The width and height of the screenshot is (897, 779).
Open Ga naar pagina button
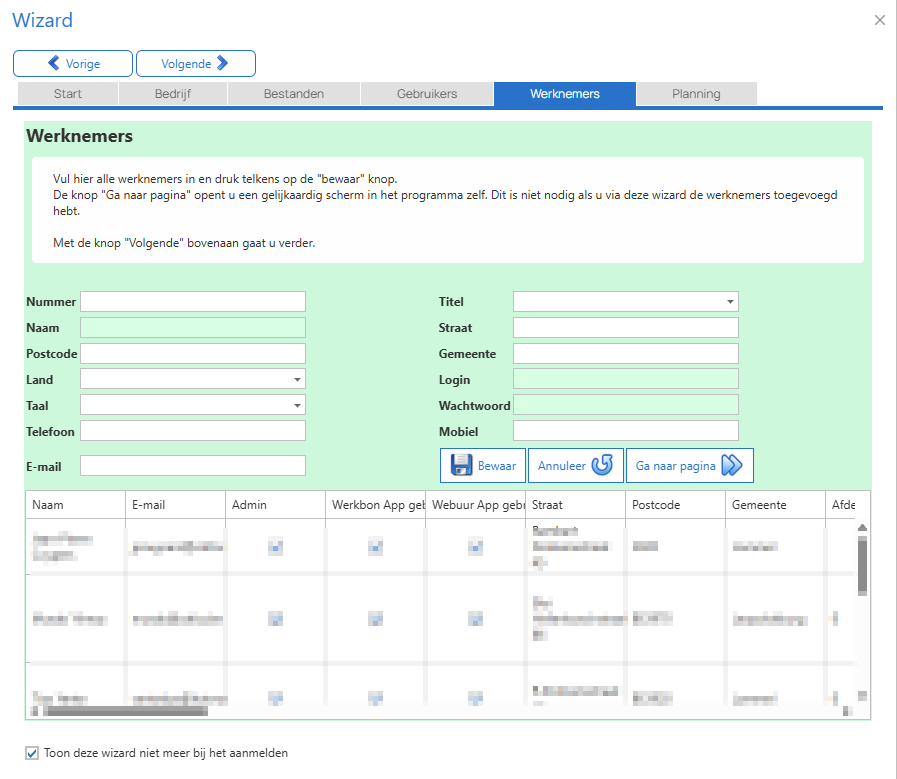pos(689,466)
